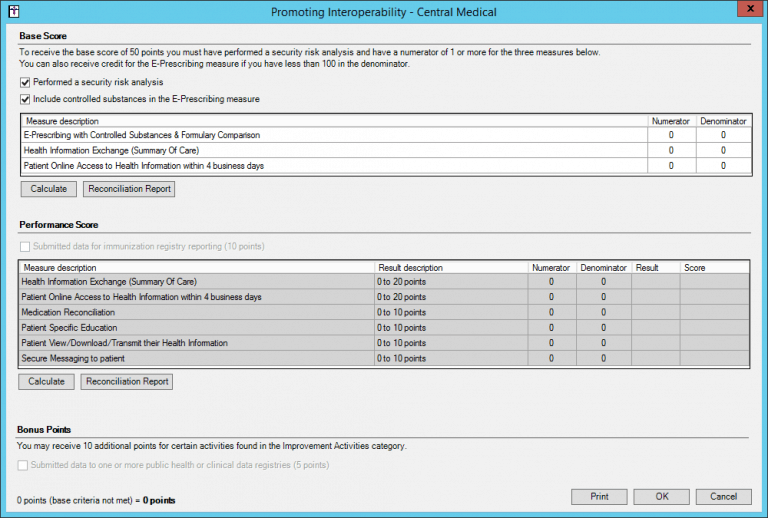Select the E-Prescribing with Controlled Substances row

[143, 134]
